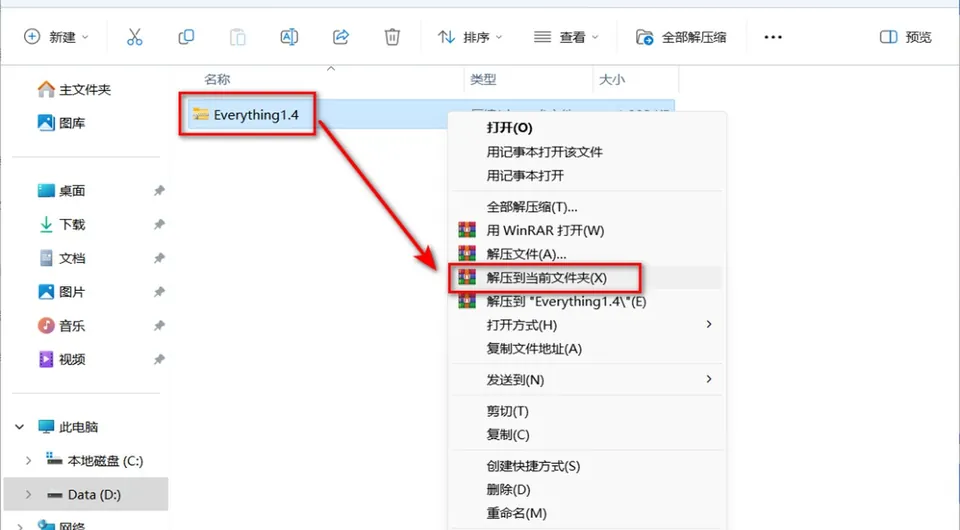
Task: Click the Paste clipboard icon
Action: tap(238, 37)
